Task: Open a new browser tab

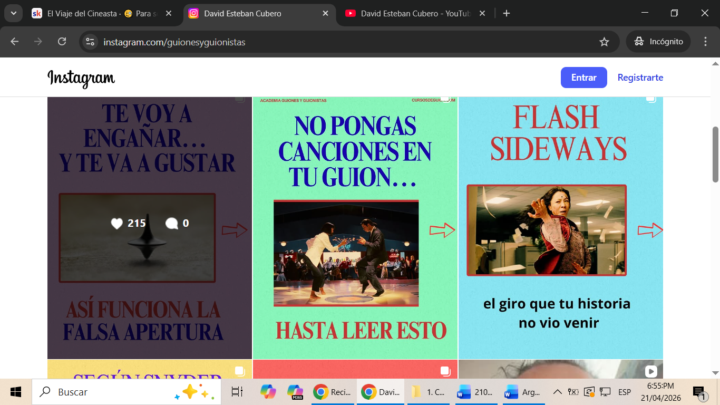Action: [506, 13]
